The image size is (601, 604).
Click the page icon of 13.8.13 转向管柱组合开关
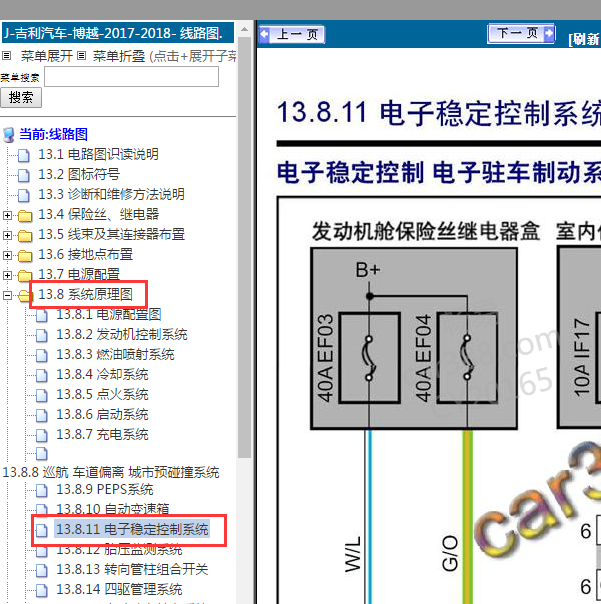coord(42,570)
